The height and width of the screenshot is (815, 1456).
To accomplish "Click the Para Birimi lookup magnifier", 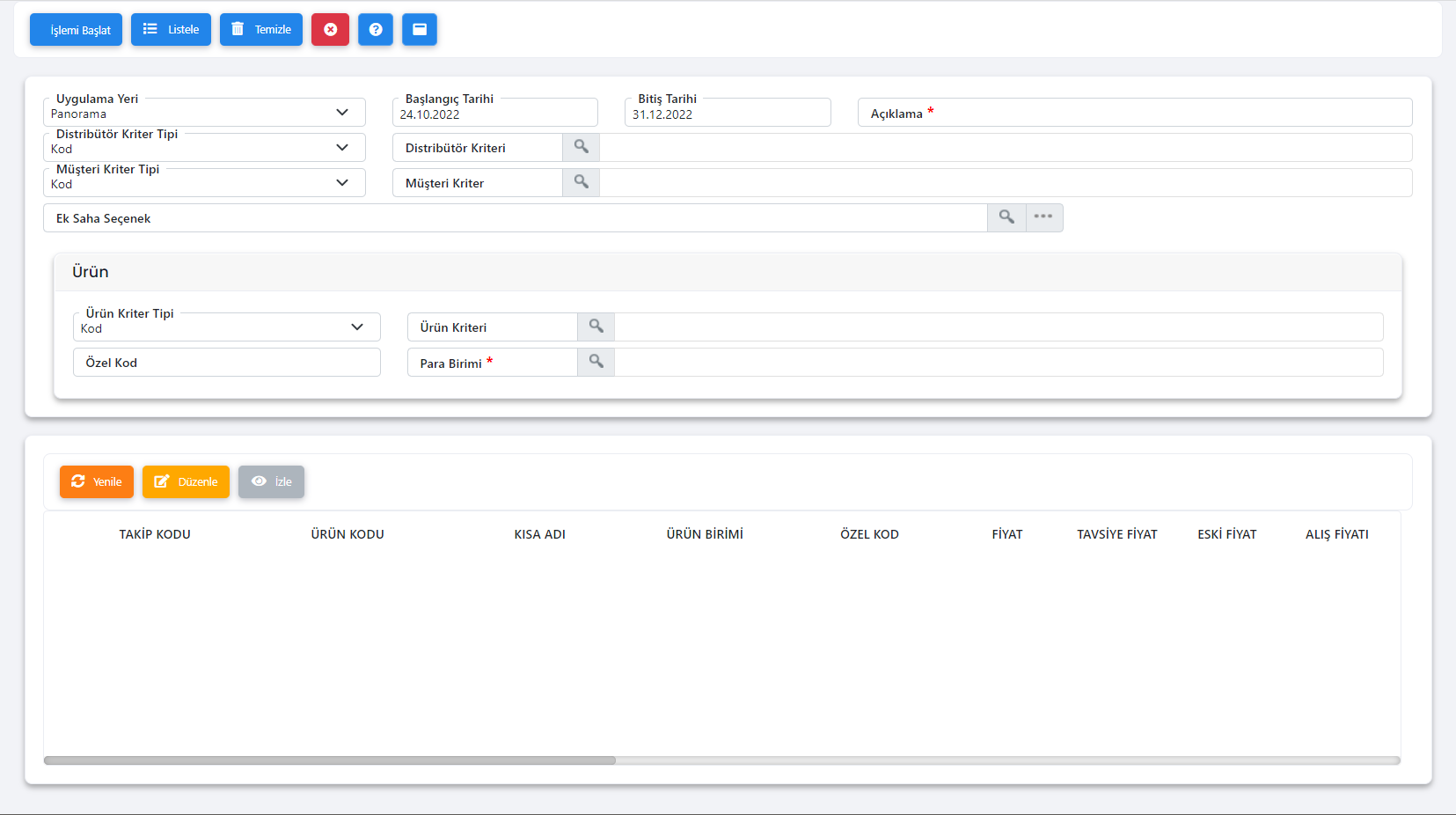I will (x=596, y=362).
